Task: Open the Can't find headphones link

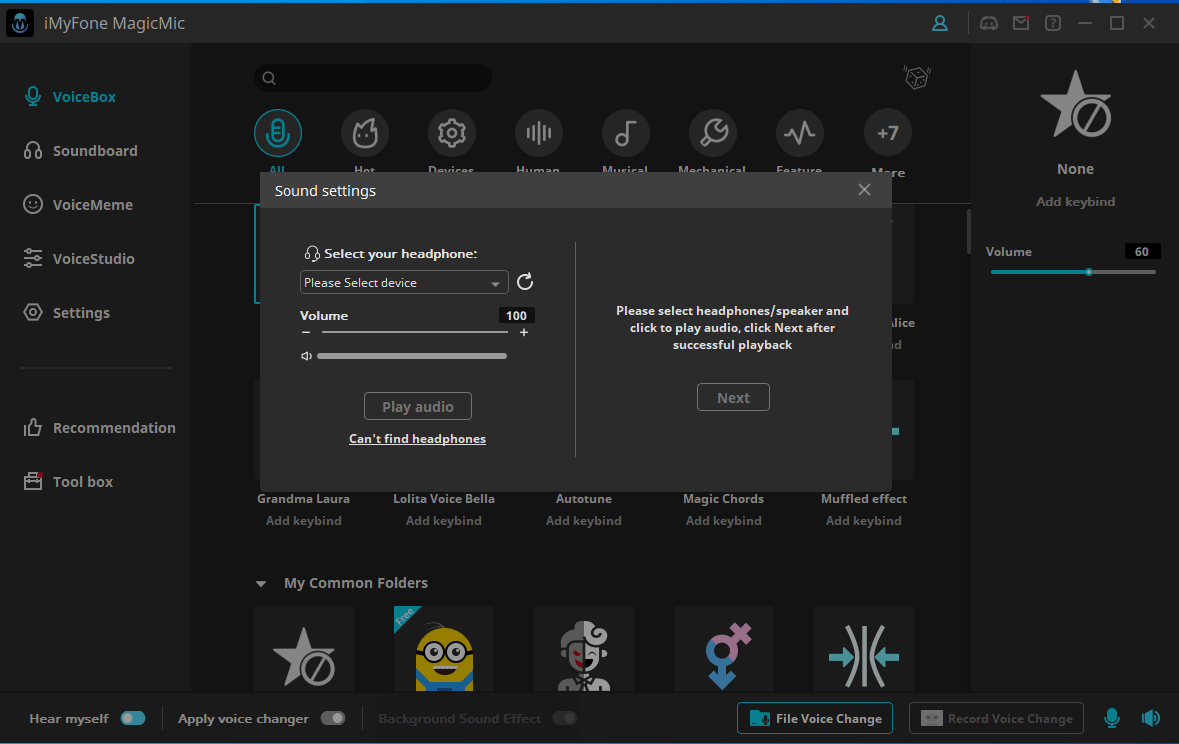Action: coord(417,439)
